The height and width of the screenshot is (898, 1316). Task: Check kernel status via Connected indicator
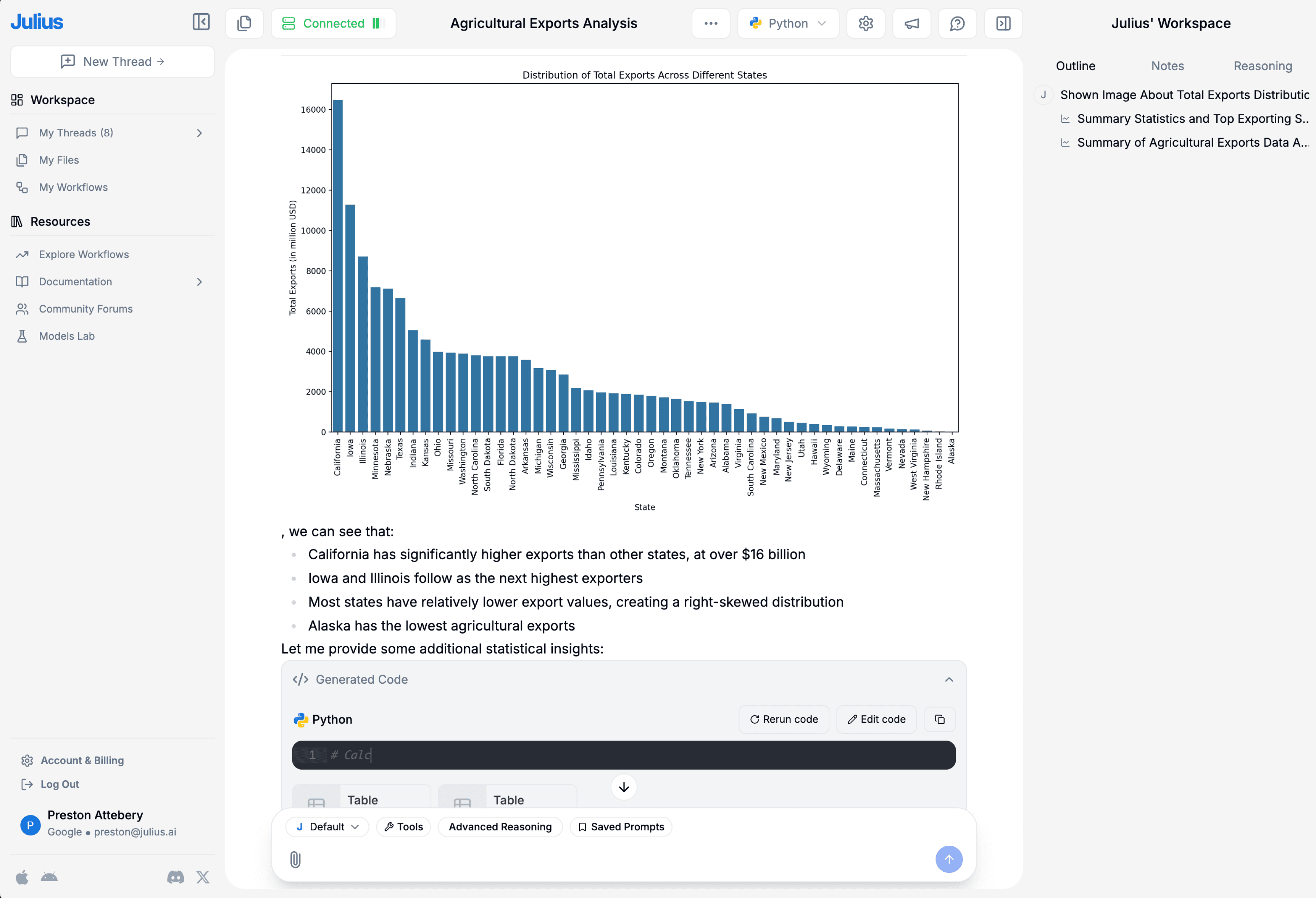(333, 23)
